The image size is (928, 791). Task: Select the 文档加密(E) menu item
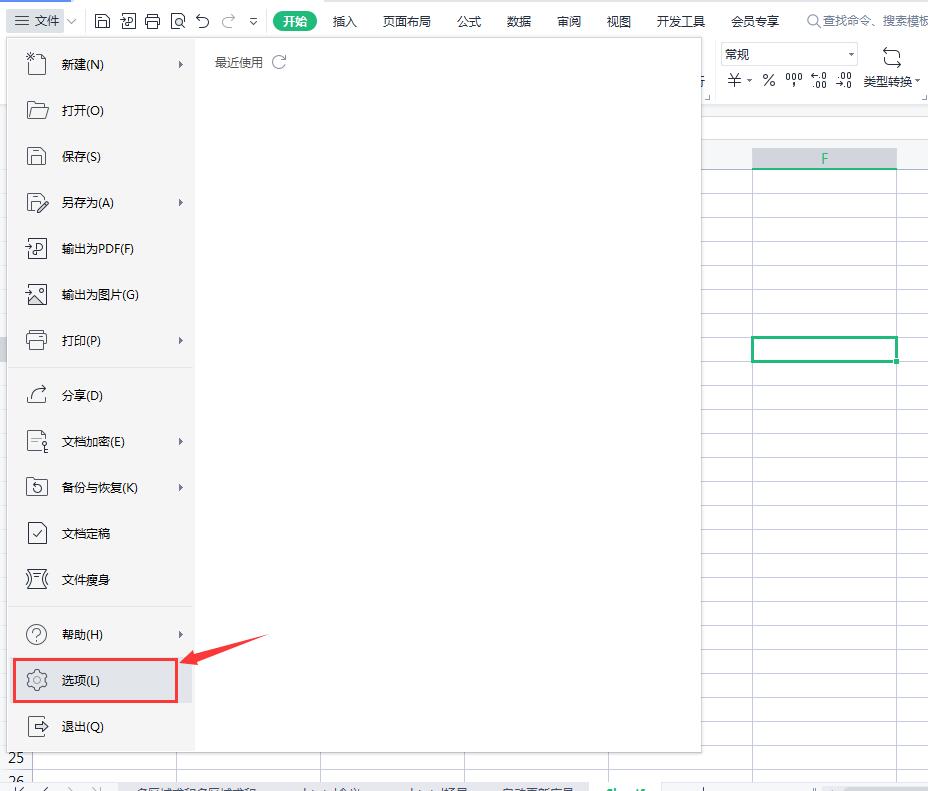point(100,442)
